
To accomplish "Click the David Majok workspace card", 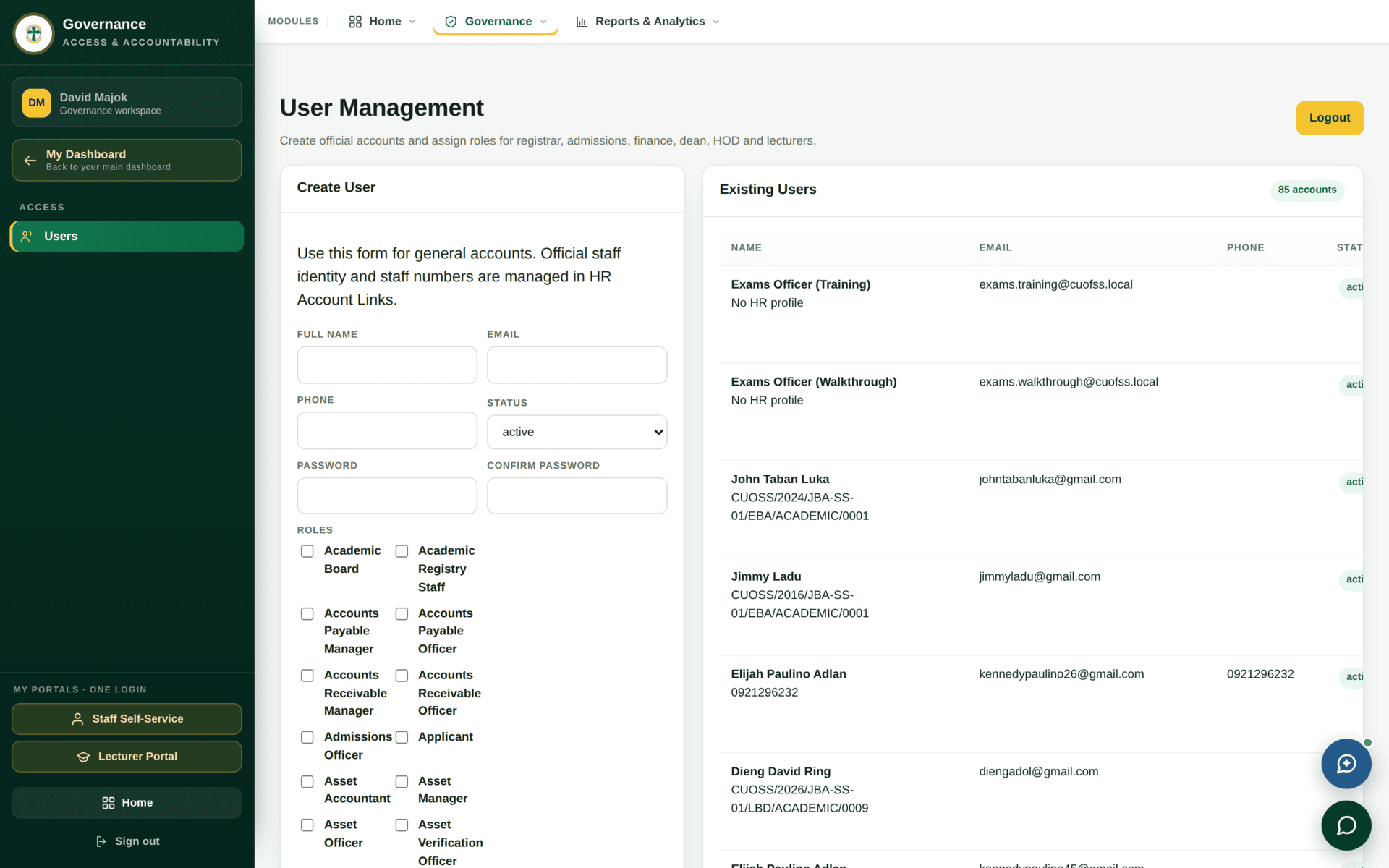I will (127, 103).
